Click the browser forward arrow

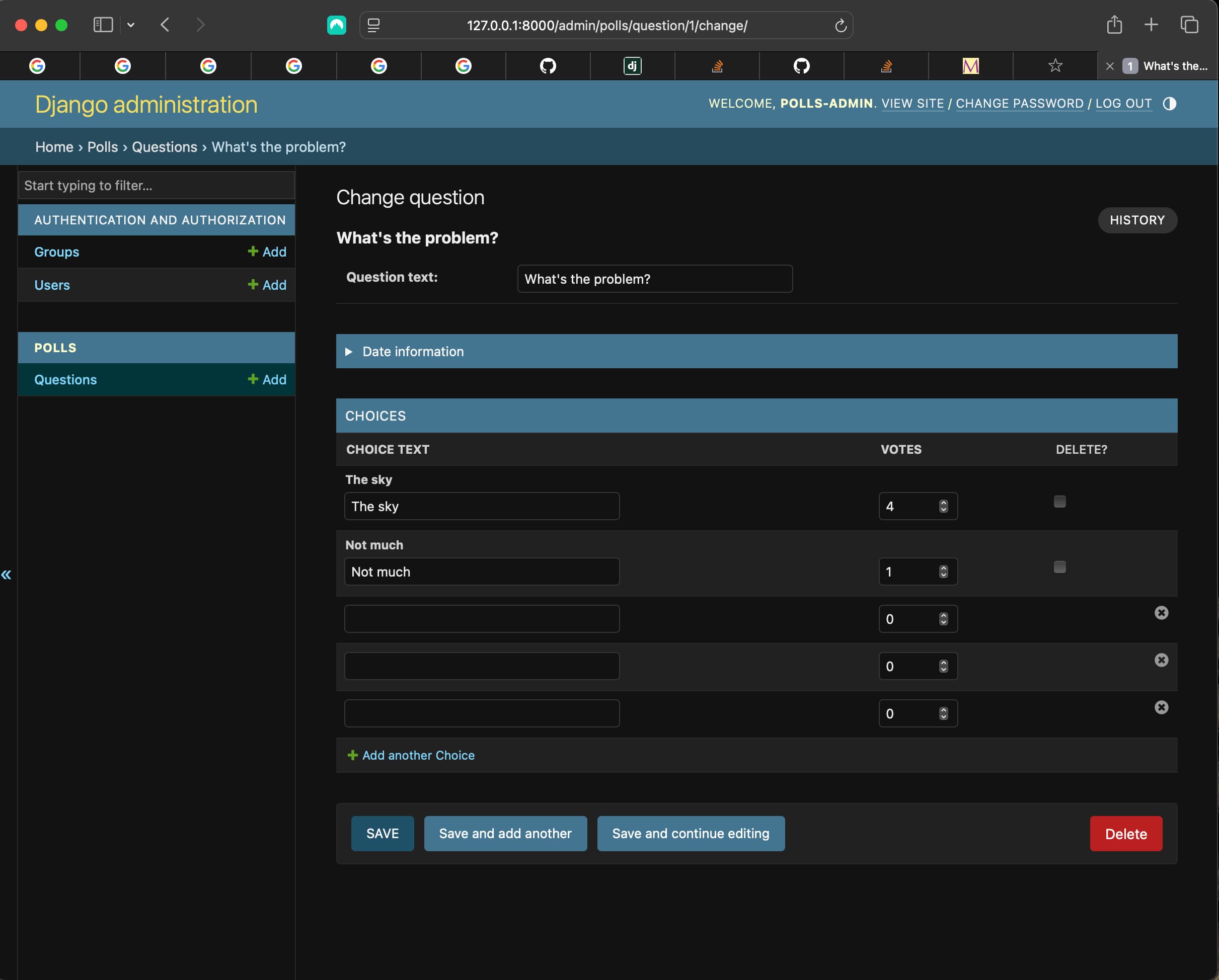coord(200,25)
